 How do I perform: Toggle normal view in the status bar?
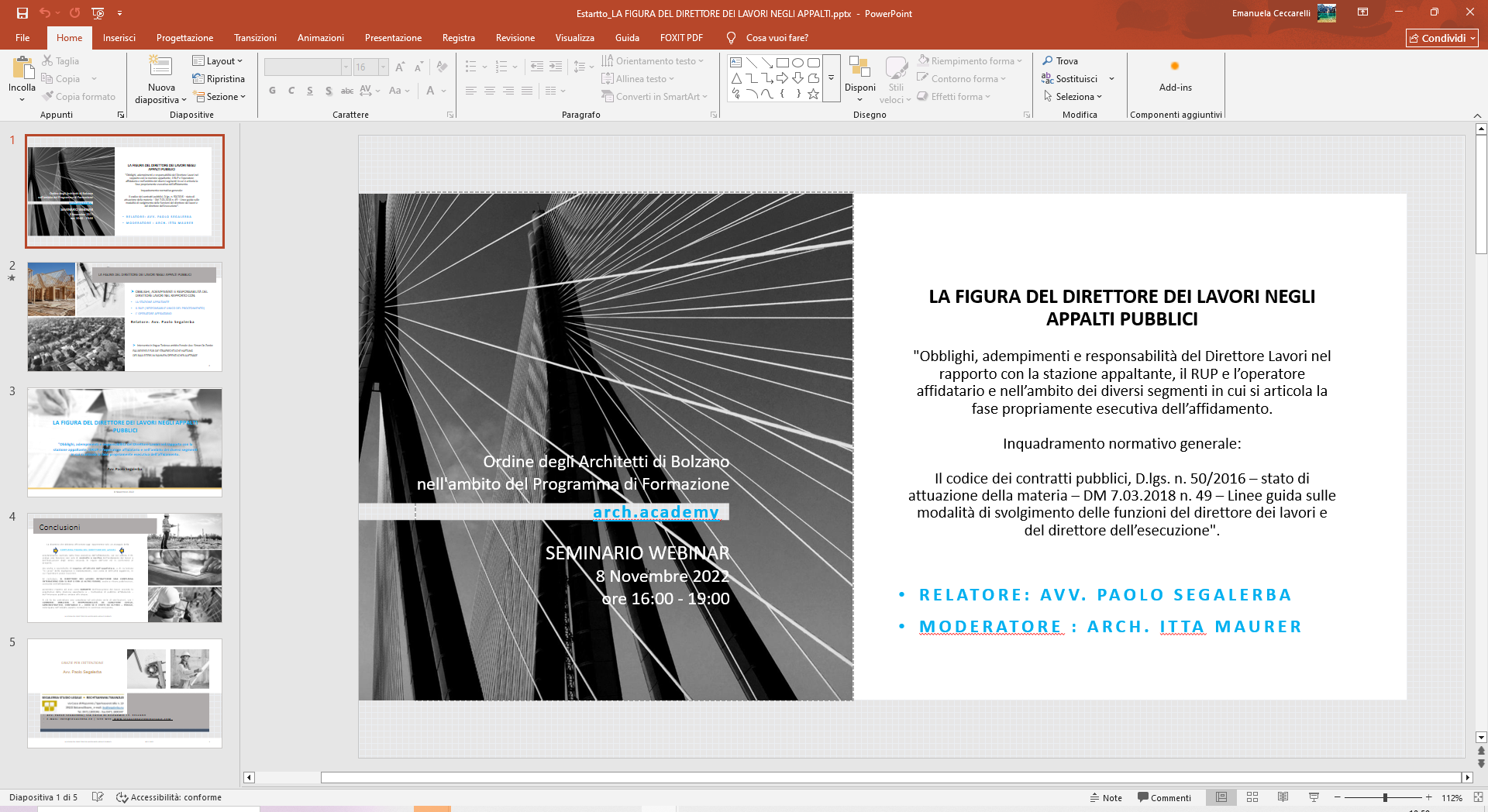click(1221, 797)
